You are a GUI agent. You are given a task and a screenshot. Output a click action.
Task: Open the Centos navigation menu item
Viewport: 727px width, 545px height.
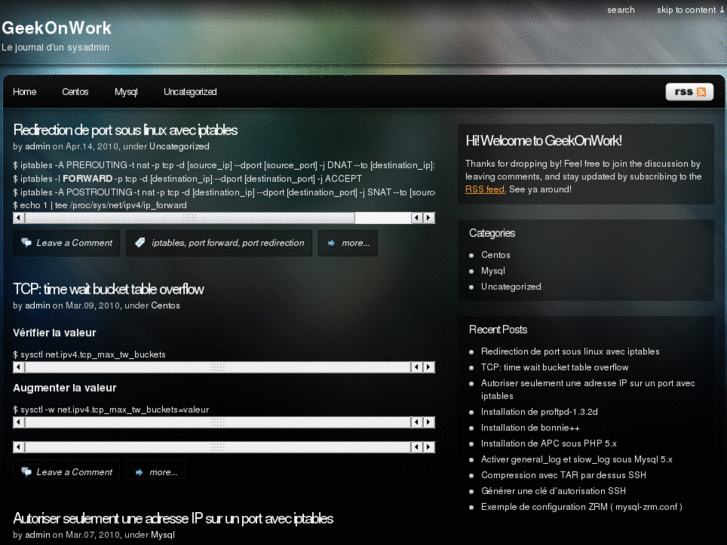(x=75, y=92)
